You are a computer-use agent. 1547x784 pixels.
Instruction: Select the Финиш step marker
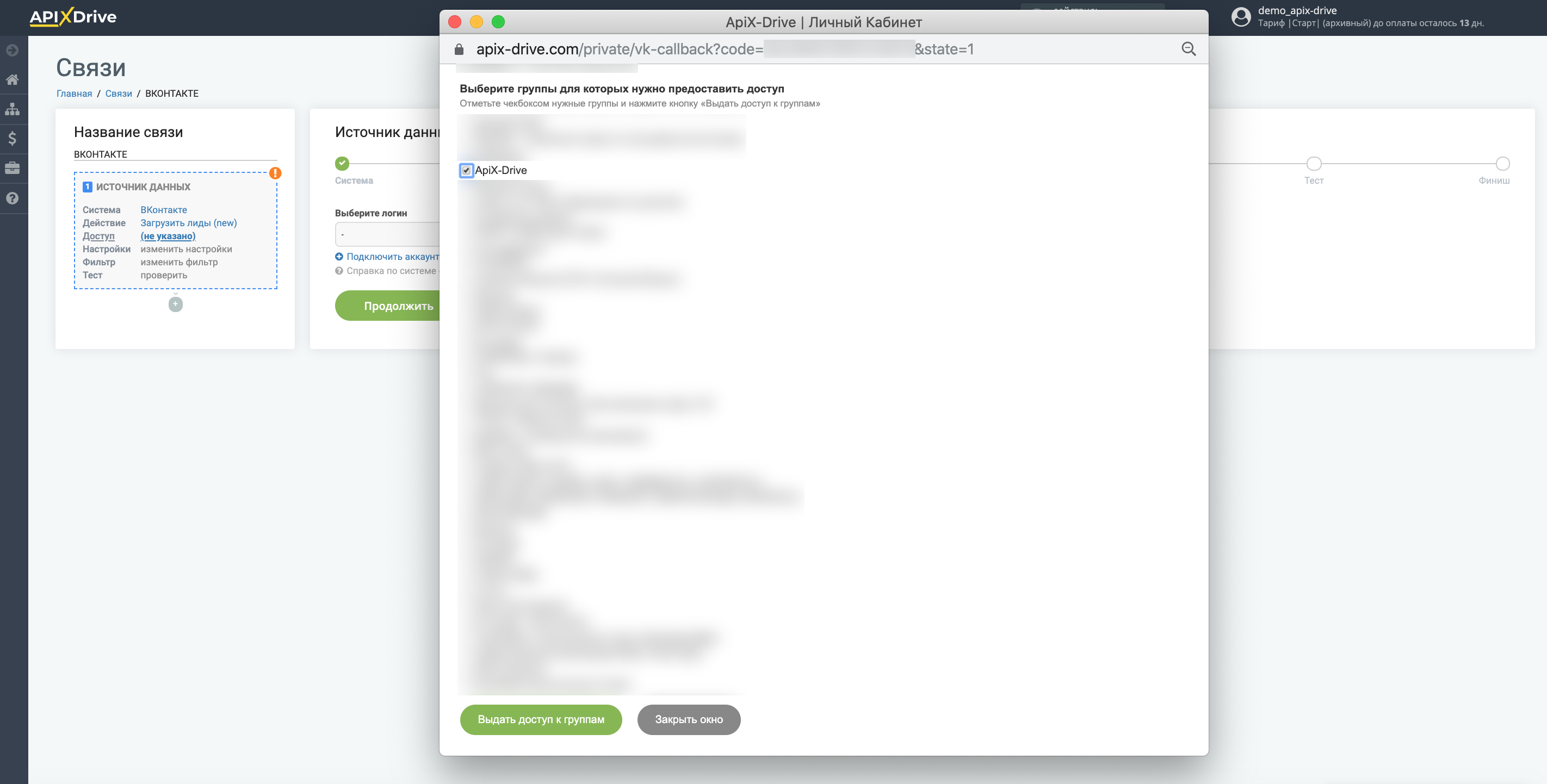tap(1502, 163)
